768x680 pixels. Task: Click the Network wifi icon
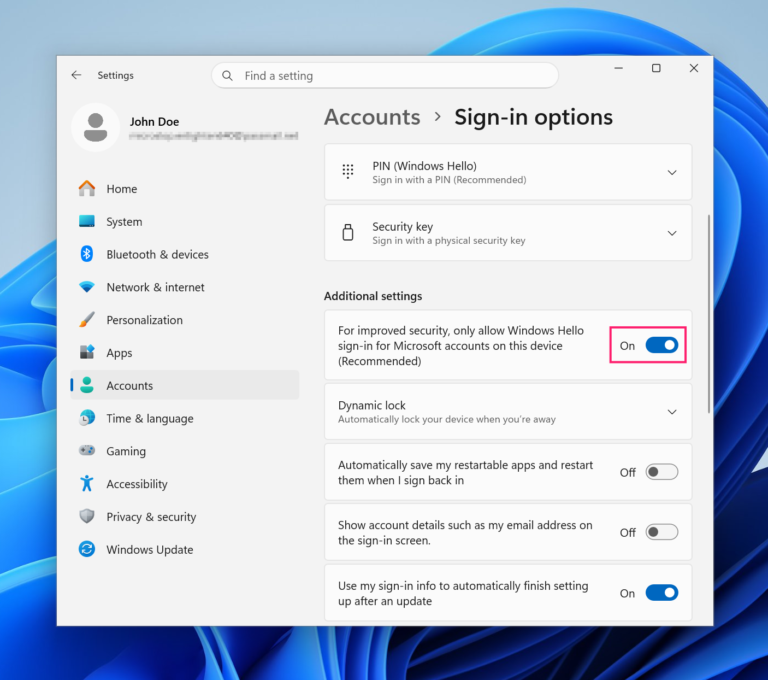point(87,287)
